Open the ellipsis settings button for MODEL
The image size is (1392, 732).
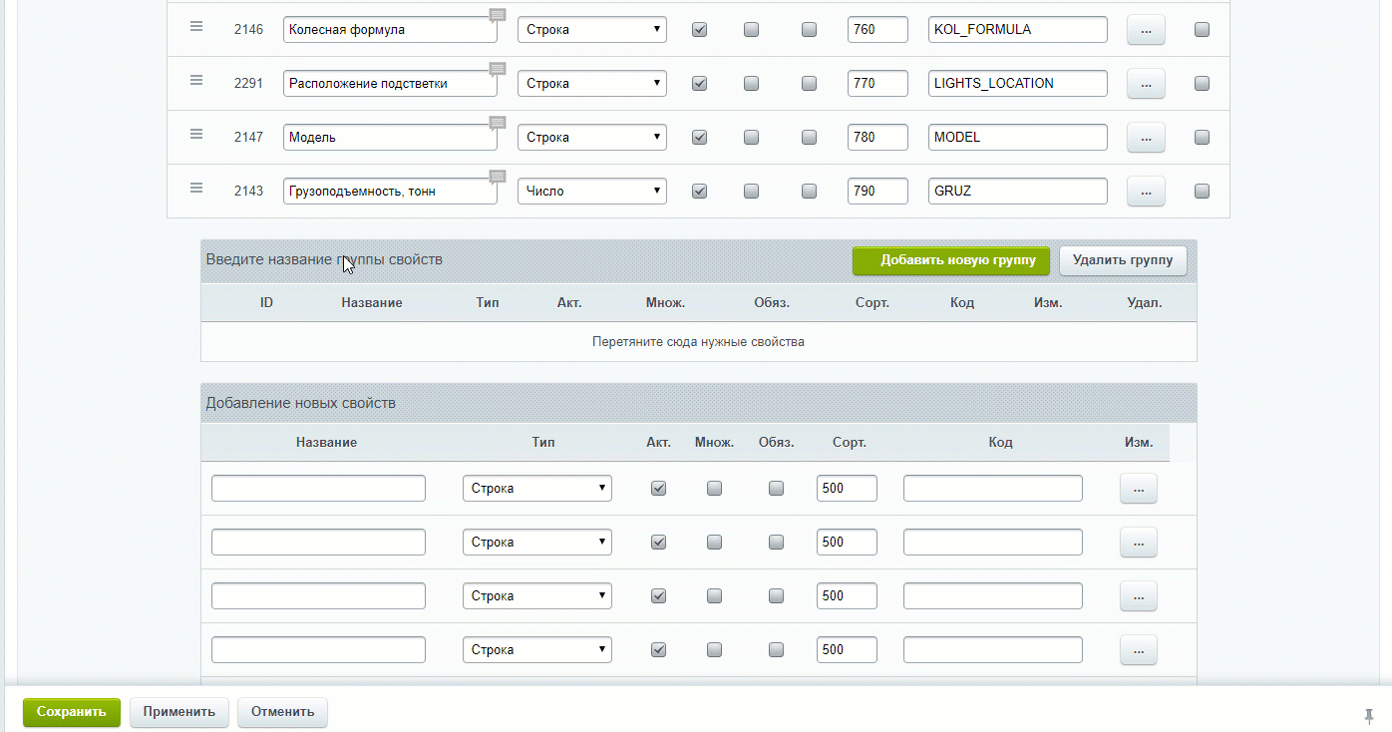point(1146,138)
